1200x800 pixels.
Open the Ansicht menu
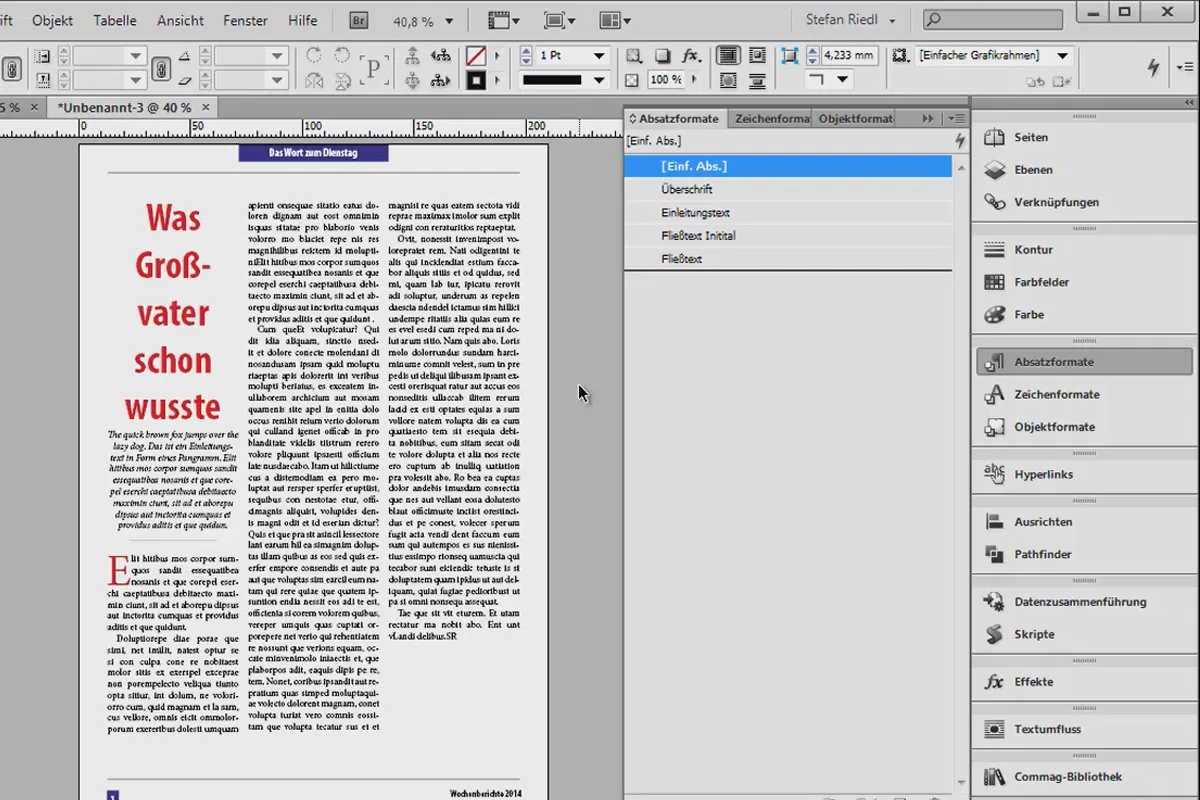(180, 20)
